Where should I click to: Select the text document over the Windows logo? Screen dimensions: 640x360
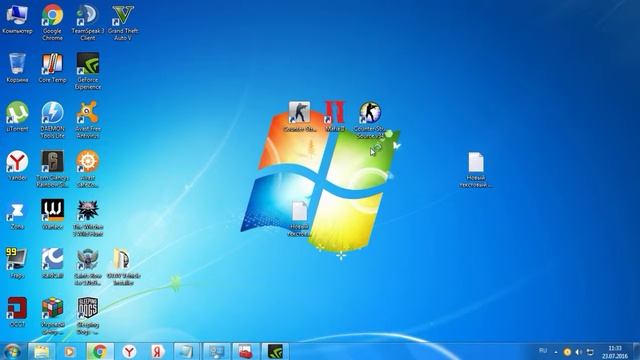tap(299, 218)
